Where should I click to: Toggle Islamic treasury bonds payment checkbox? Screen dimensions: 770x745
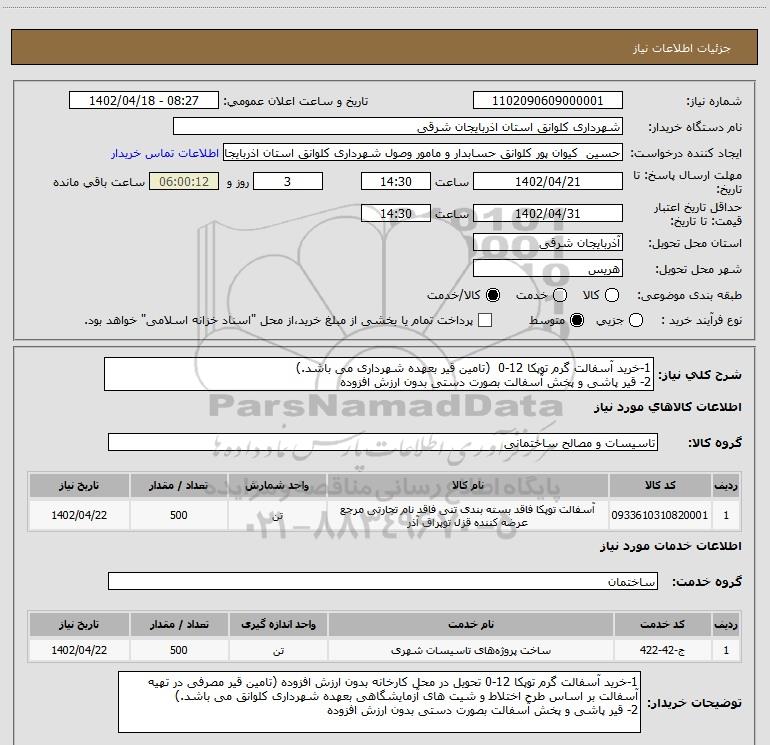(485, 320)
